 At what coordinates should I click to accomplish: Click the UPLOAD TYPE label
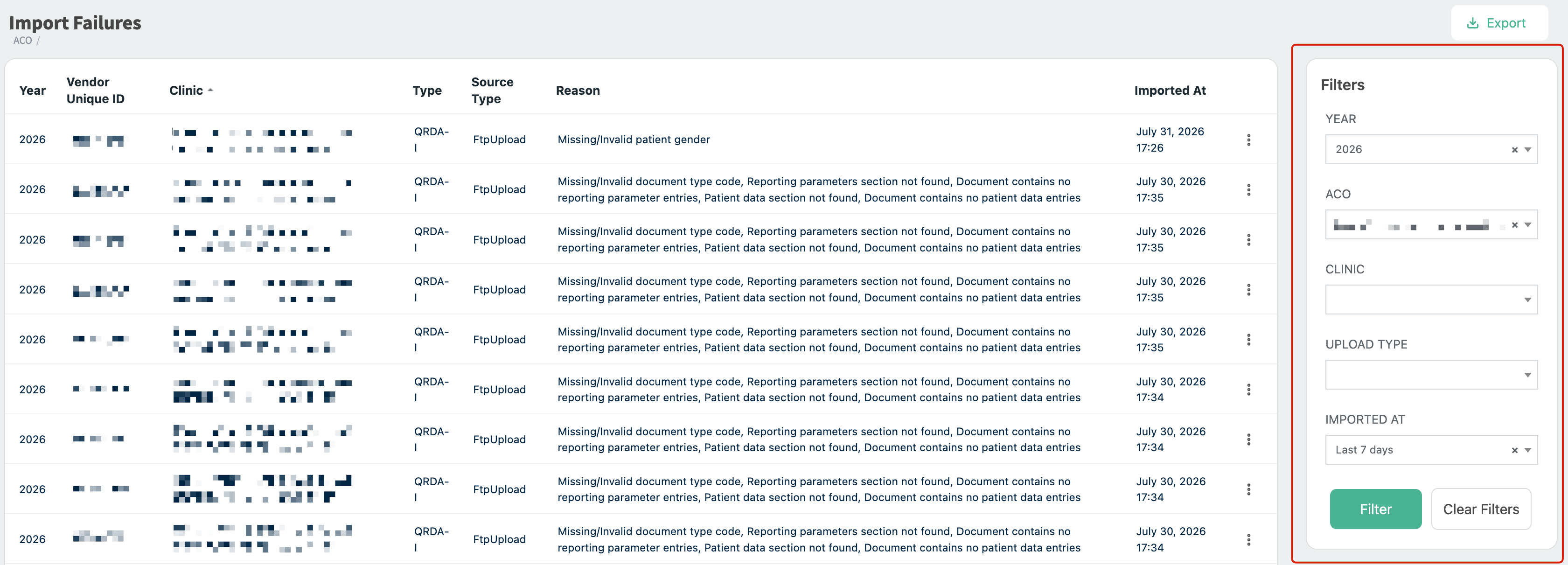click(x=1366, y=344)
